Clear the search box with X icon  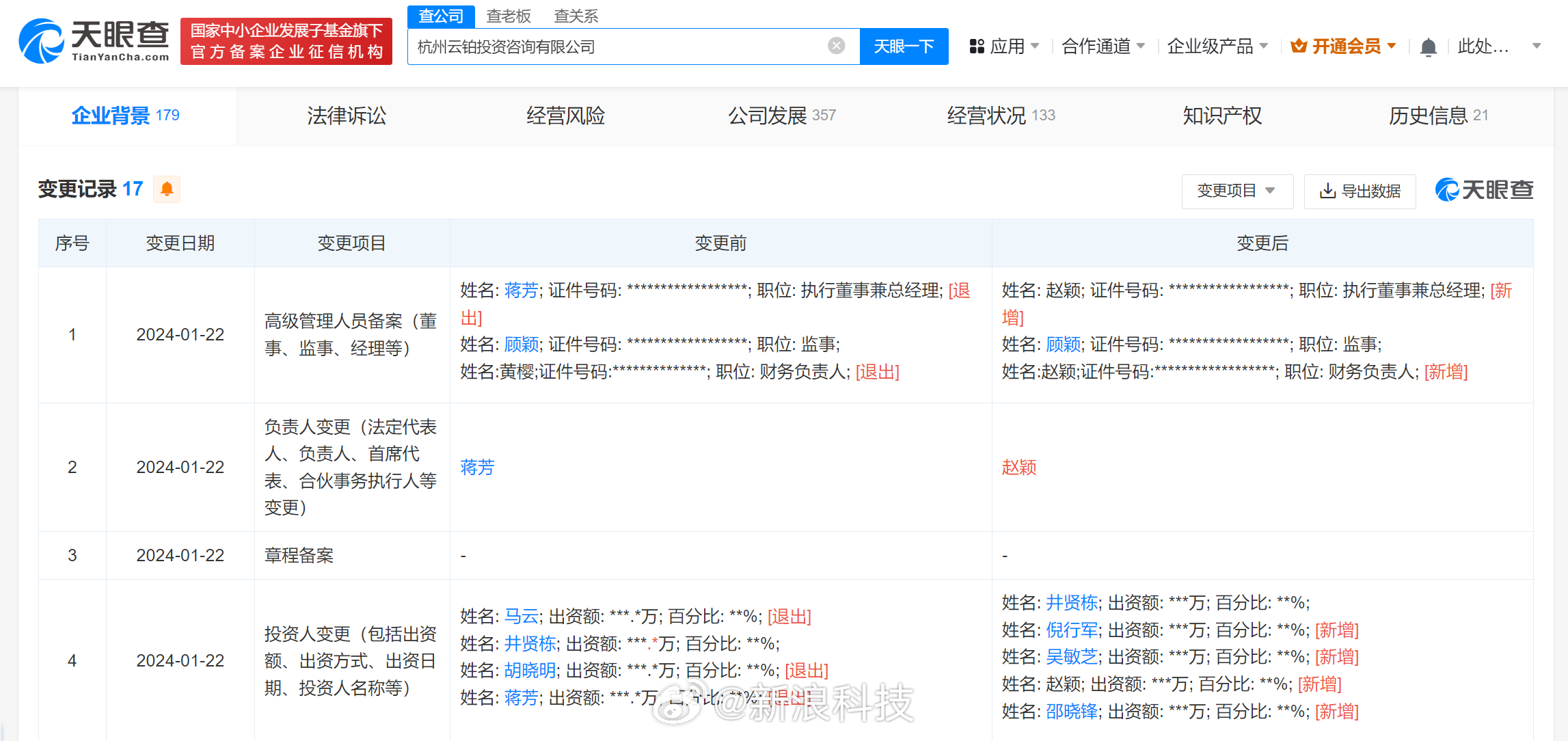tap(836, 46)
